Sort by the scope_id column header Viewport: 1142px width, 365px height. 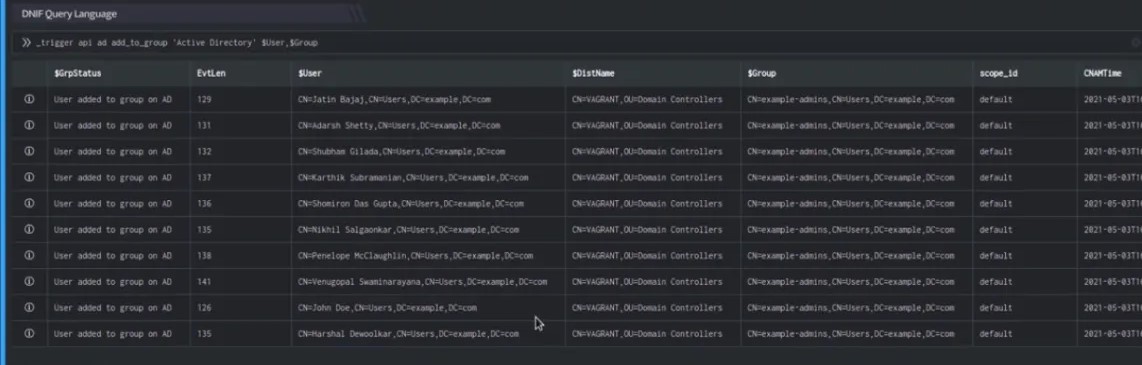click(x=998, y=74)
